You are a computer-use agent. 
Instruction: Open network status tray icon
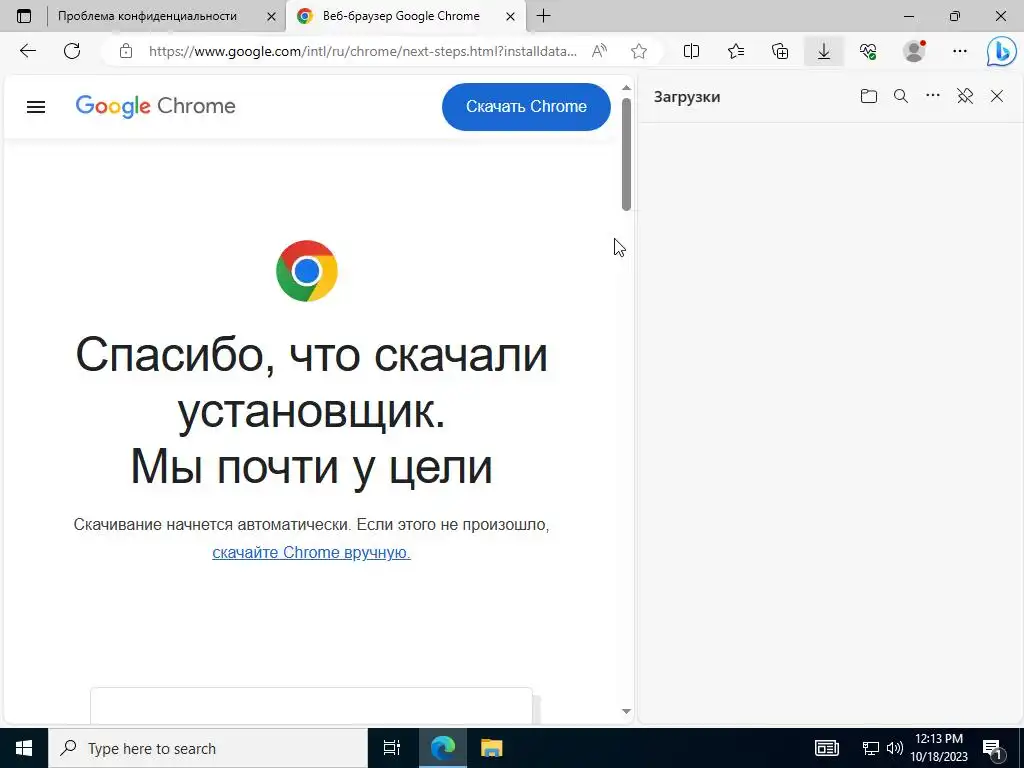click(x=871, y=748)
